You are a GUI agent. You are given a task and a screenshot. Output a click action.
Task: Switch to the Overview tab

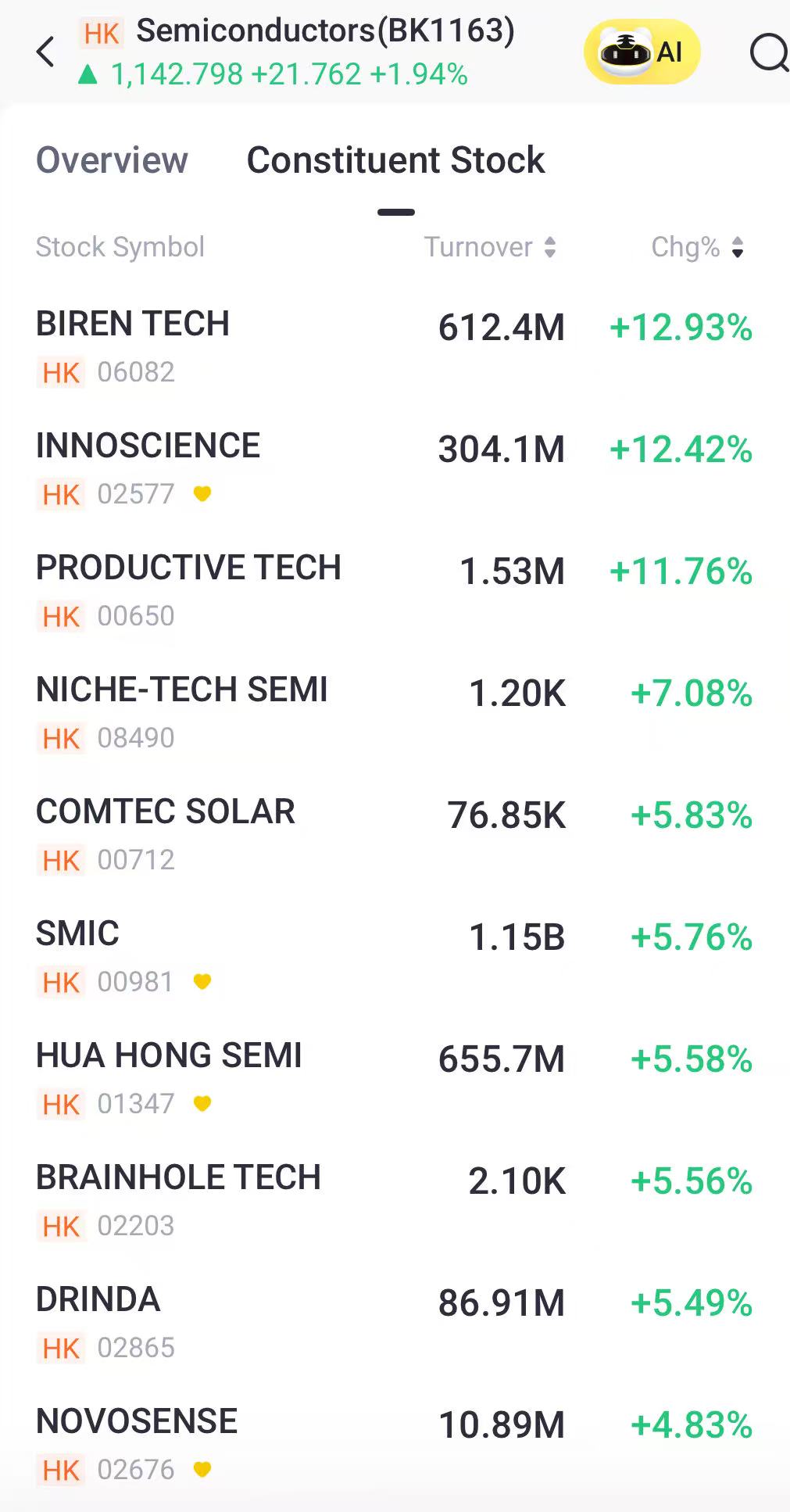pyautogui.click(x=112, y=160)
